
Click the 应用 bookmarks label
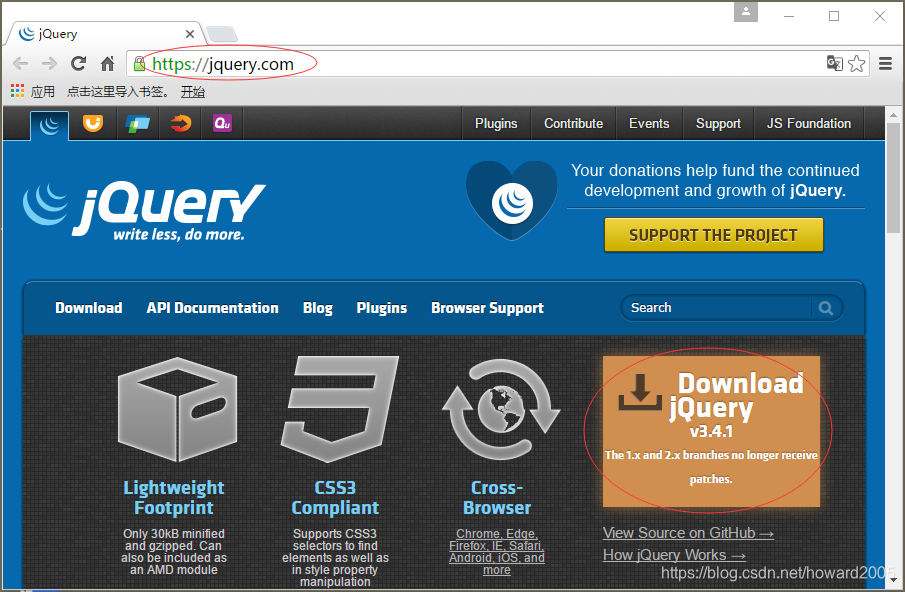click(42, 91)
